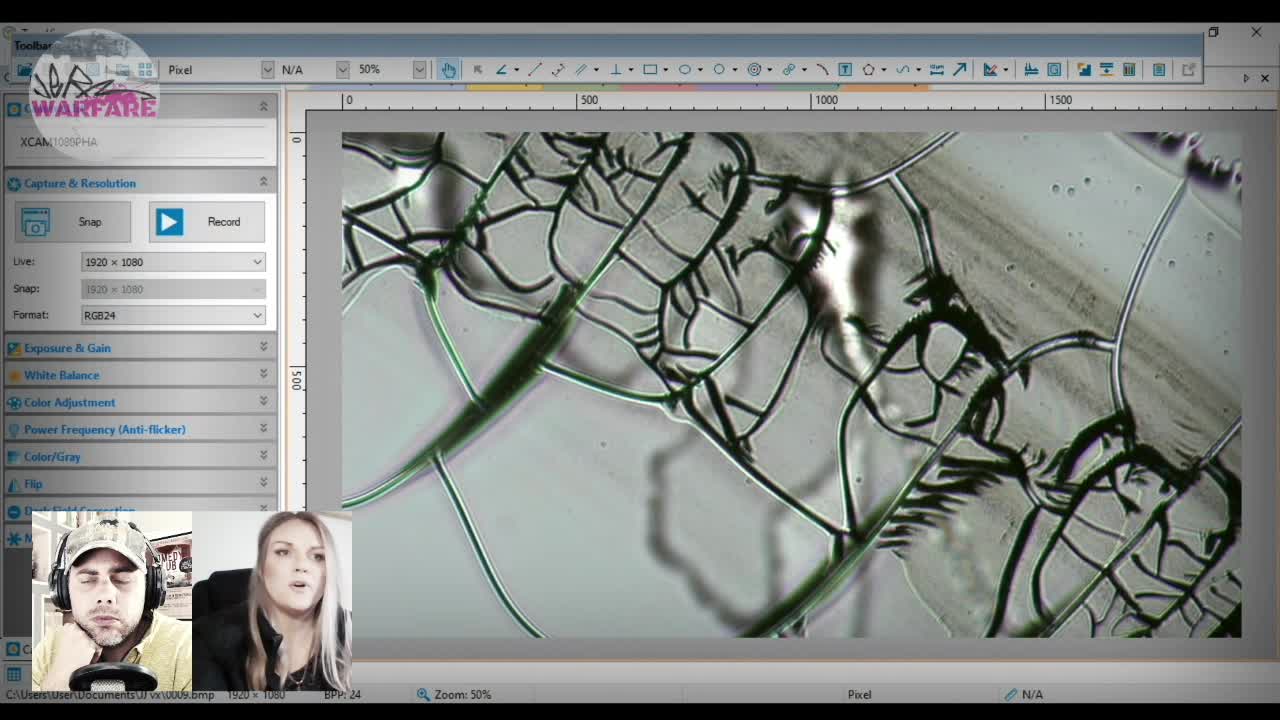The image size is (1280, 720).
Task: Open the Format RGB24 dropdown
Action: 173,315
